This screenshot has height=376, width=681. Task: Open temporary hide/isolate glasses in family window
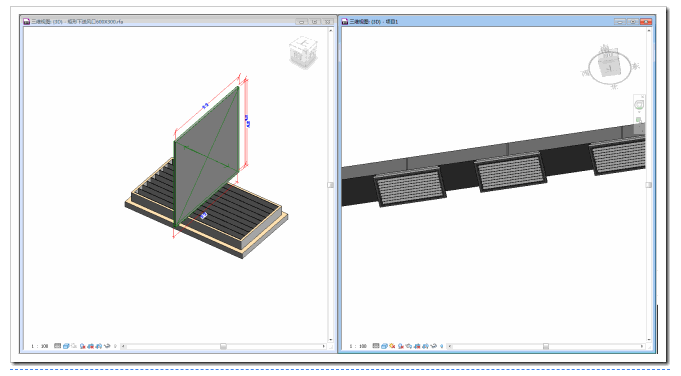tap(107, 346)
